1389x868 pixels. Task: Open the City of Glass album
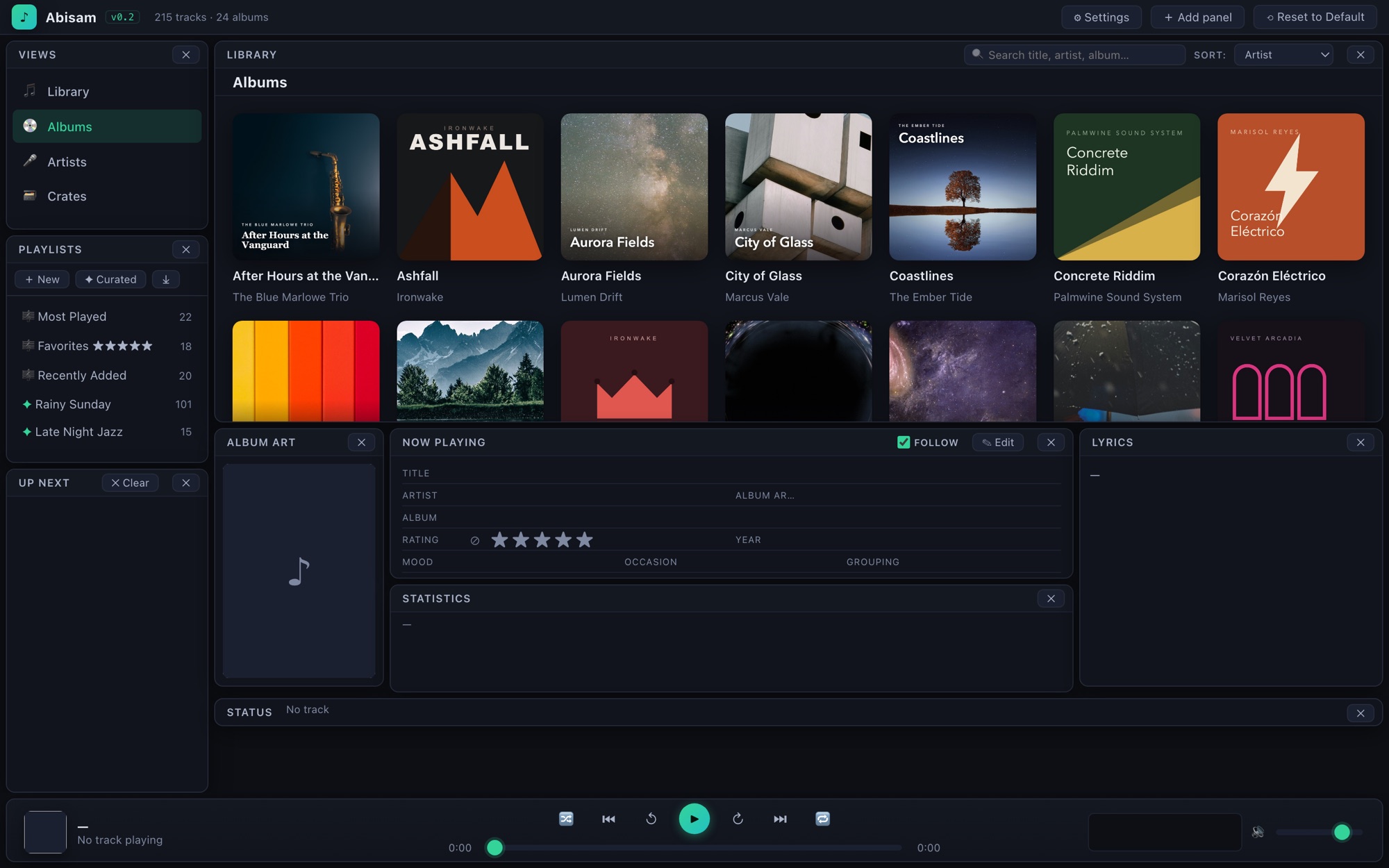click(x=799, y=187)
